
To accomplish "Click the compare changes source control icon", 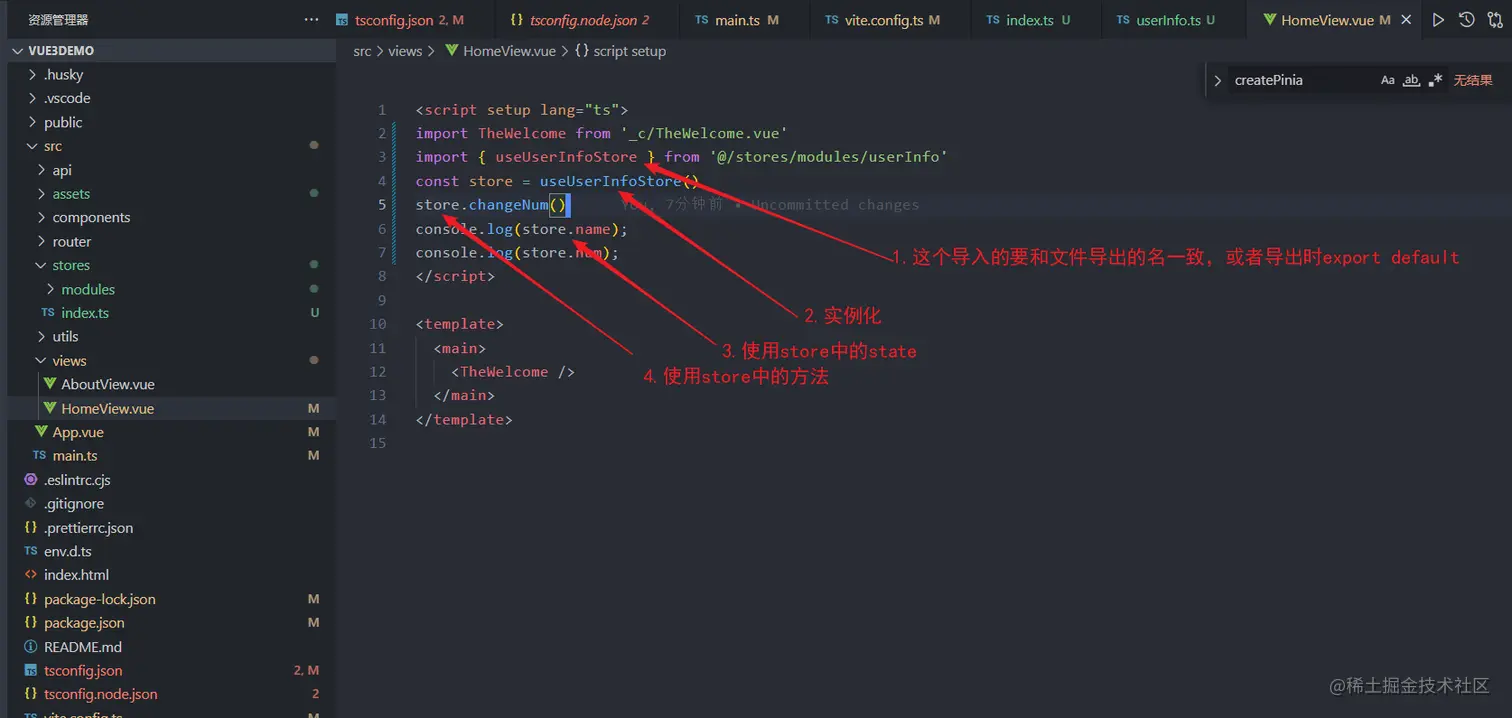I will (1495, 20).
